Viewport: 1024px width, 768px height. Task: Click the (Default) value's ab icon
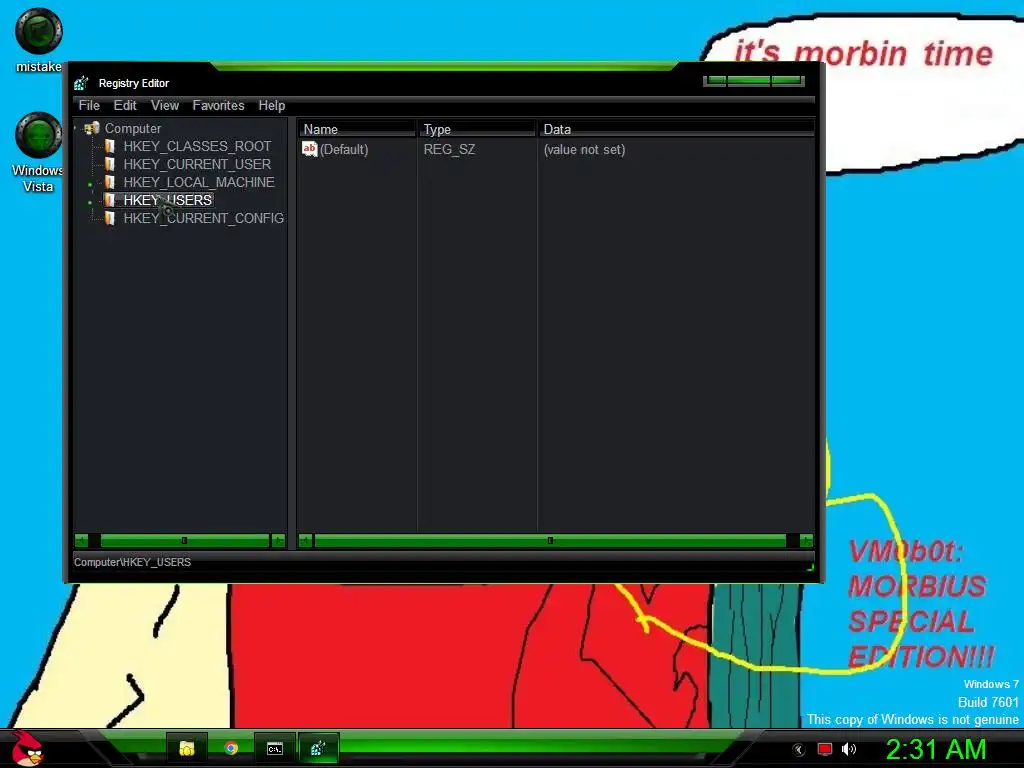point(310,149)
